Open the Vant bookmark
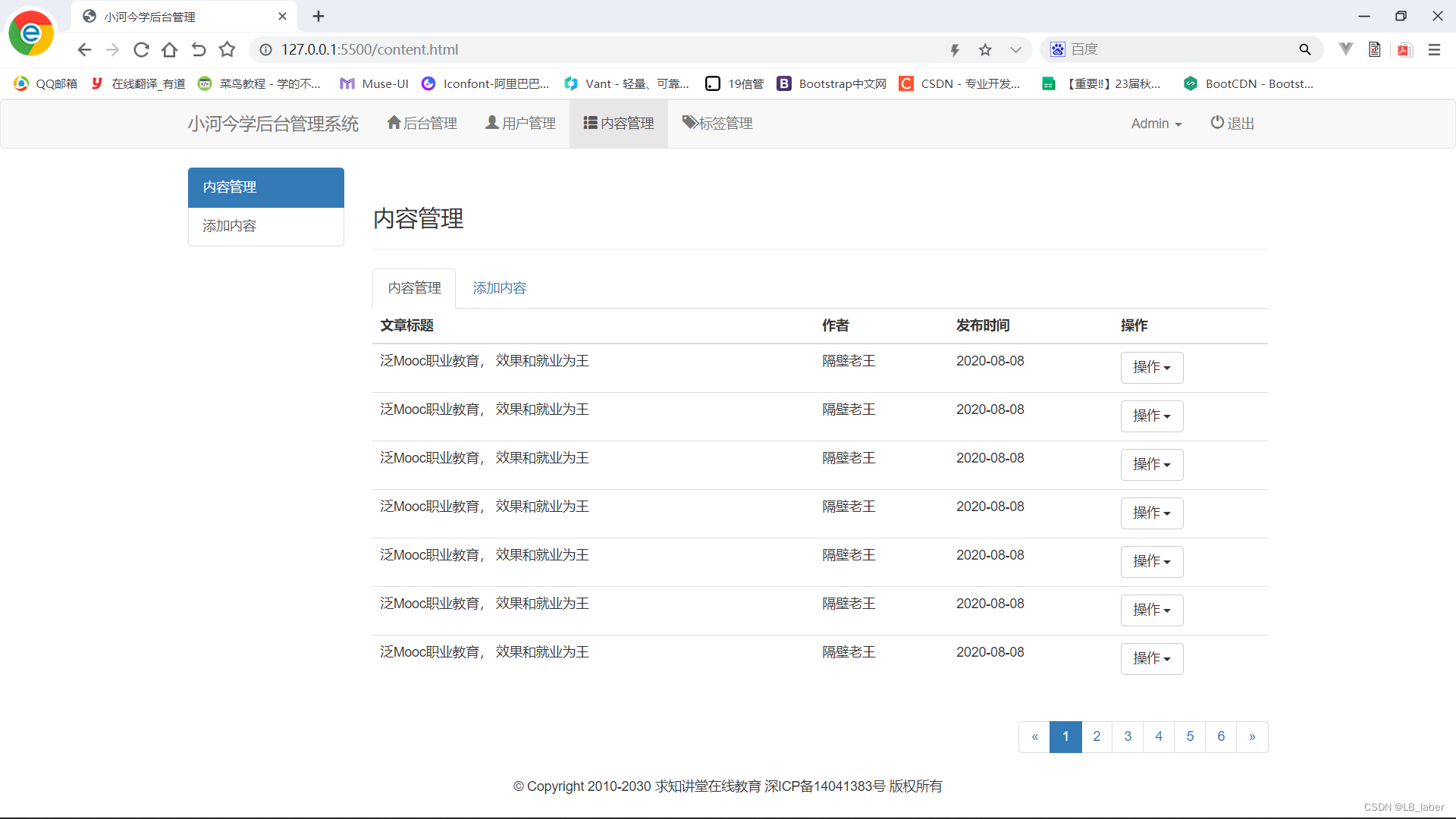 pos(626,83)
